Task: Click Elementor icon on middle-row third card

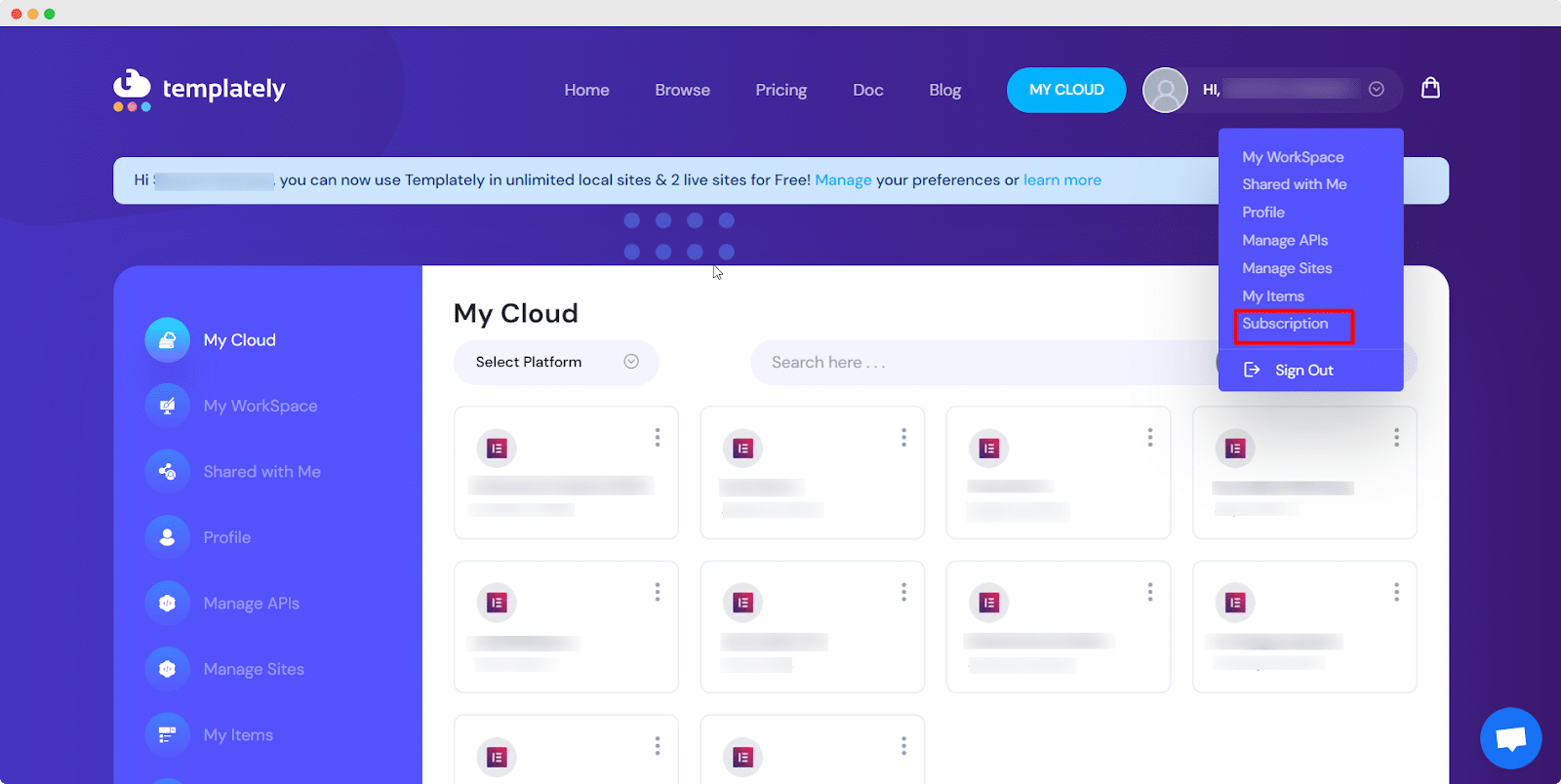Action: 989,603
